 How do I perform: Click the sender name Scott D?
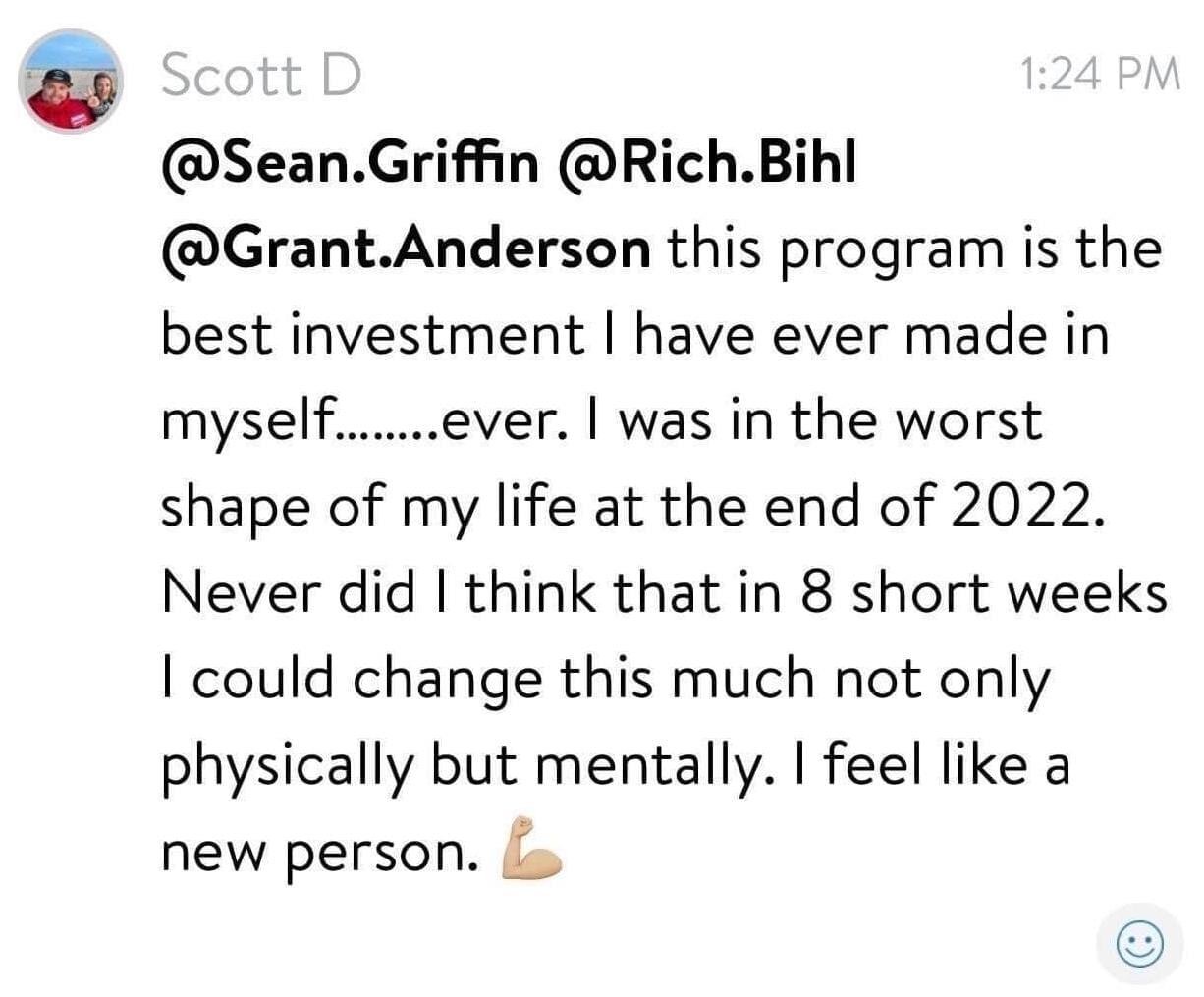tap(261, 75)
